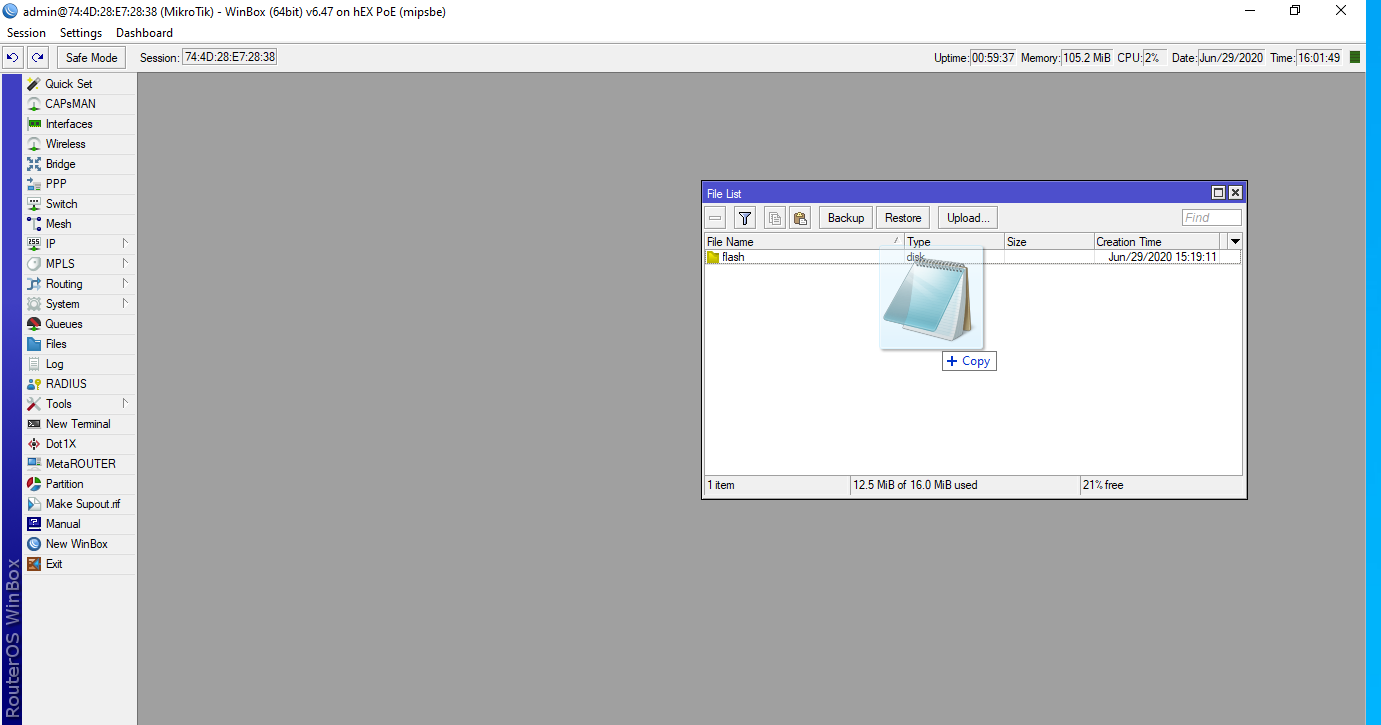This screenshot has width=1381, height=725.
Task: Click the Backup button
Action: pos(845,217)
